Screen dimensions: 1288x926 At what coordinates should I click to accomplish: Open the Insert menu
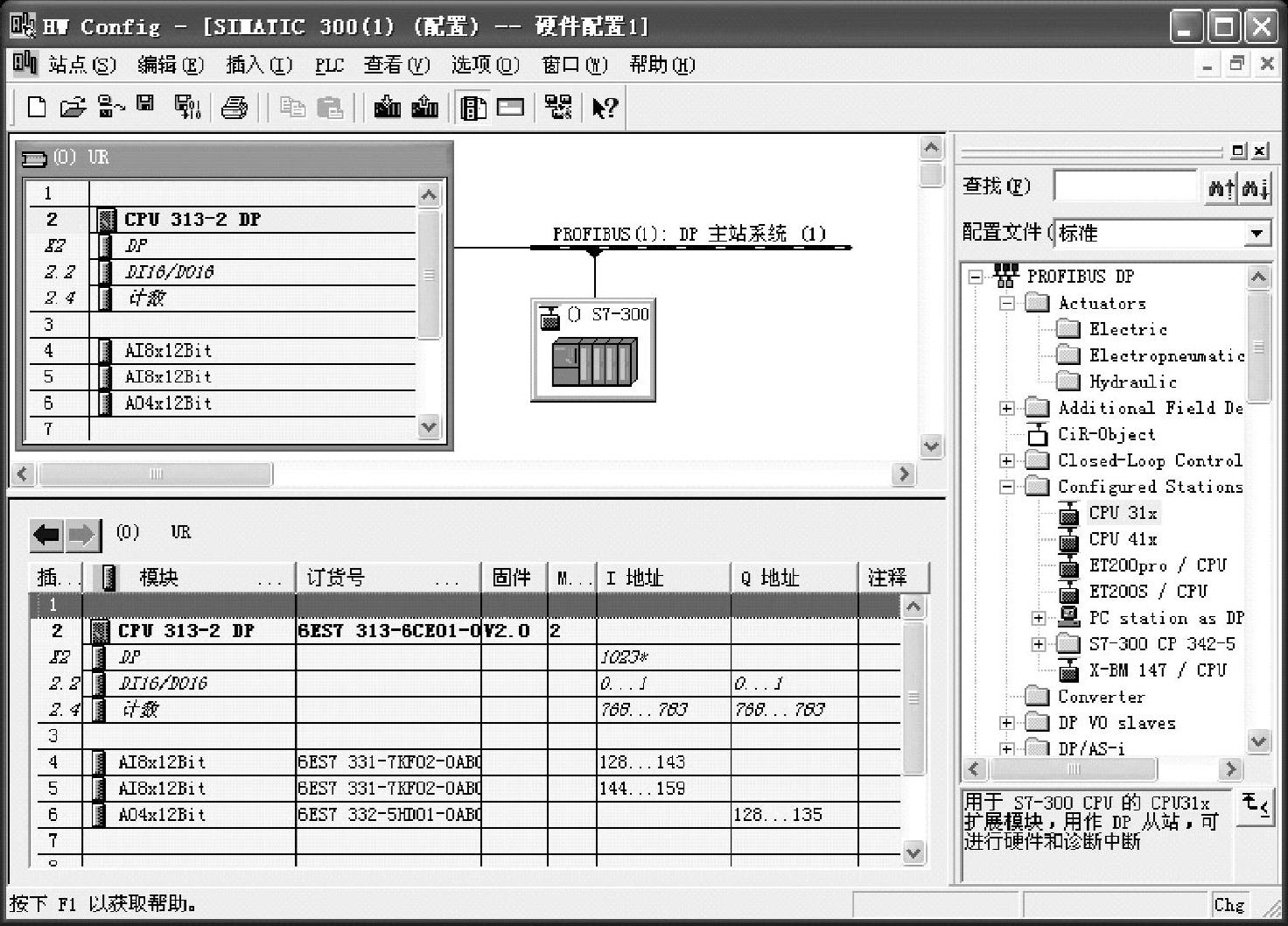click(259, 65)
